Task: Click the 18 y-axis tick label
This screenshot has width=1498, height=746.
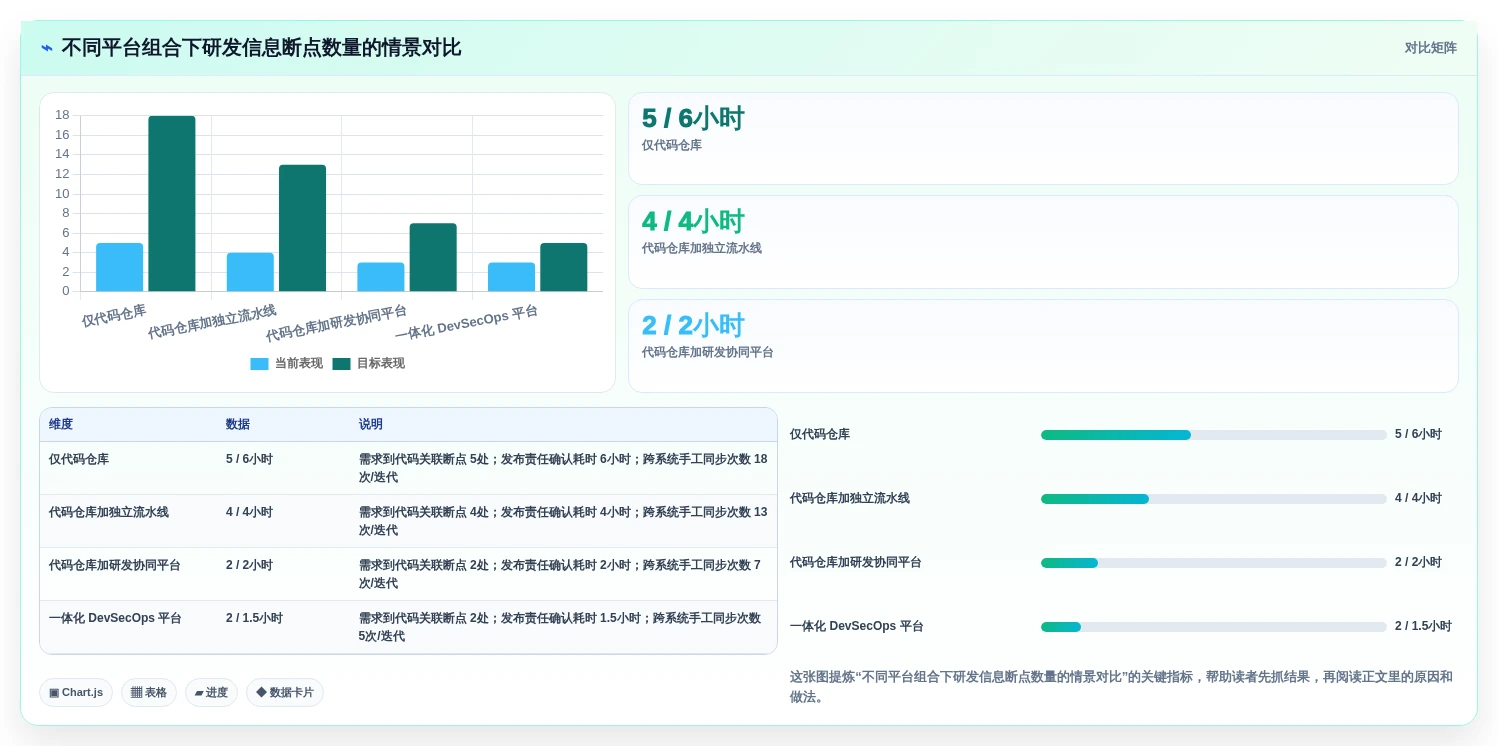Action: tap(62, 115)
